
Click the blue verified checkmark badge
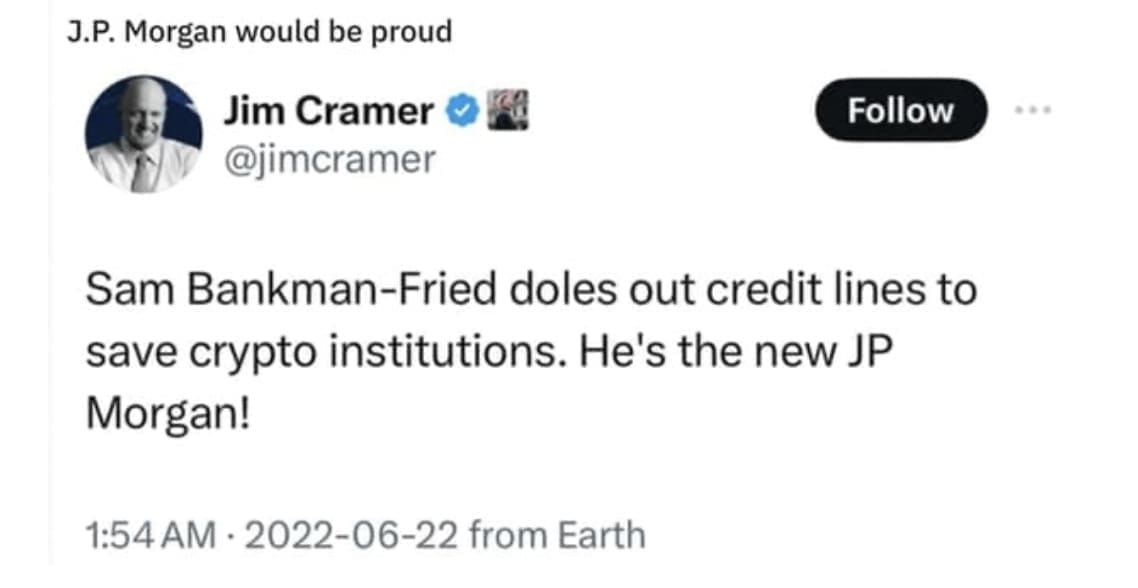(x=461, y=112)
